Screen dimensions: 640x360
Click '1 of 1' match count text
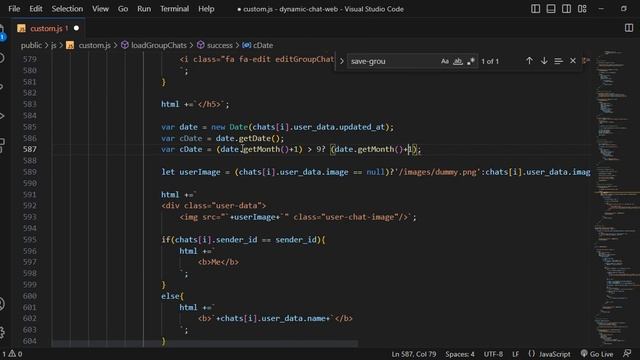(490, 61)
